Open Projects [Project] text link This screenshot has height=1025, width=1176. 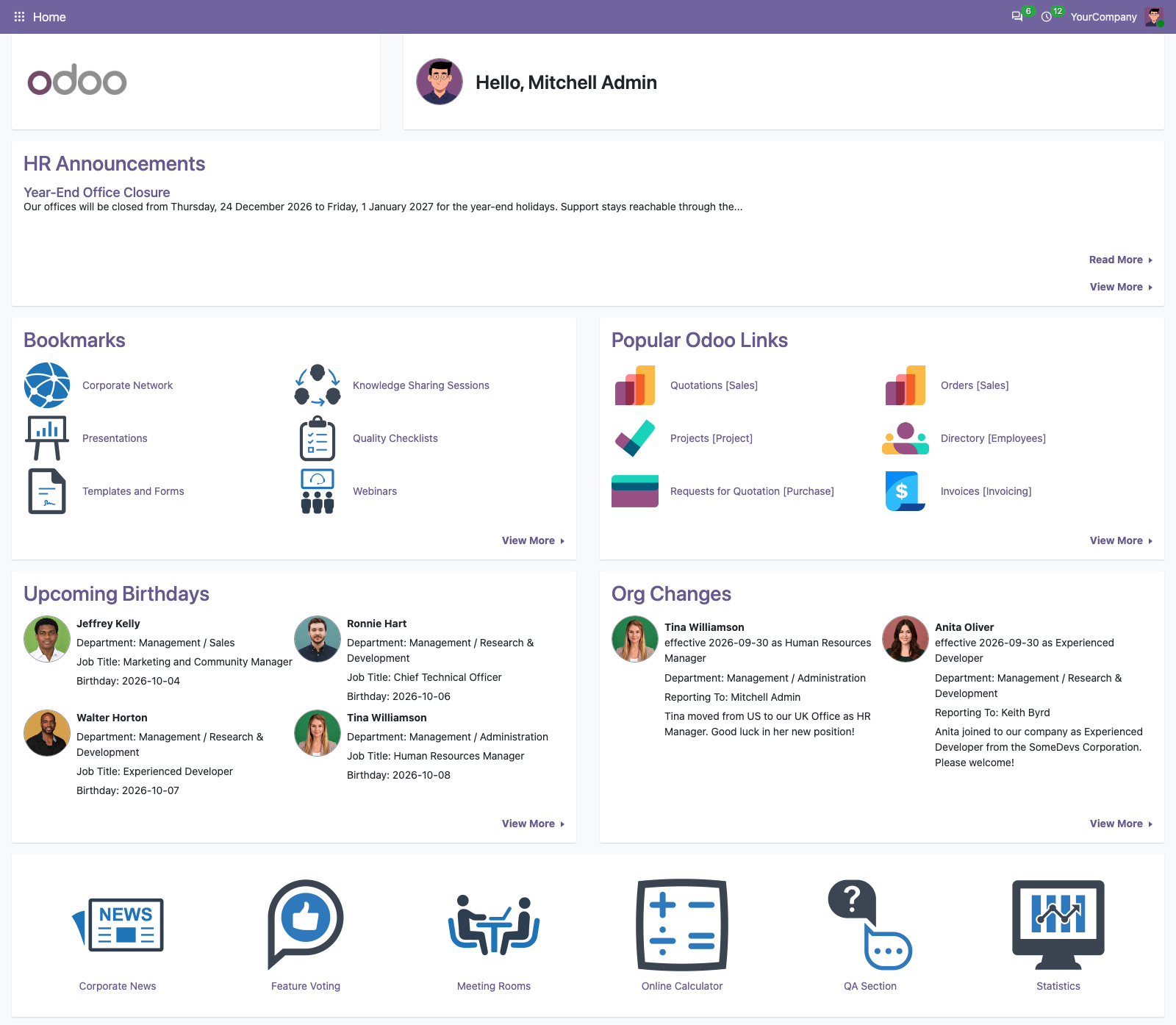711,438
